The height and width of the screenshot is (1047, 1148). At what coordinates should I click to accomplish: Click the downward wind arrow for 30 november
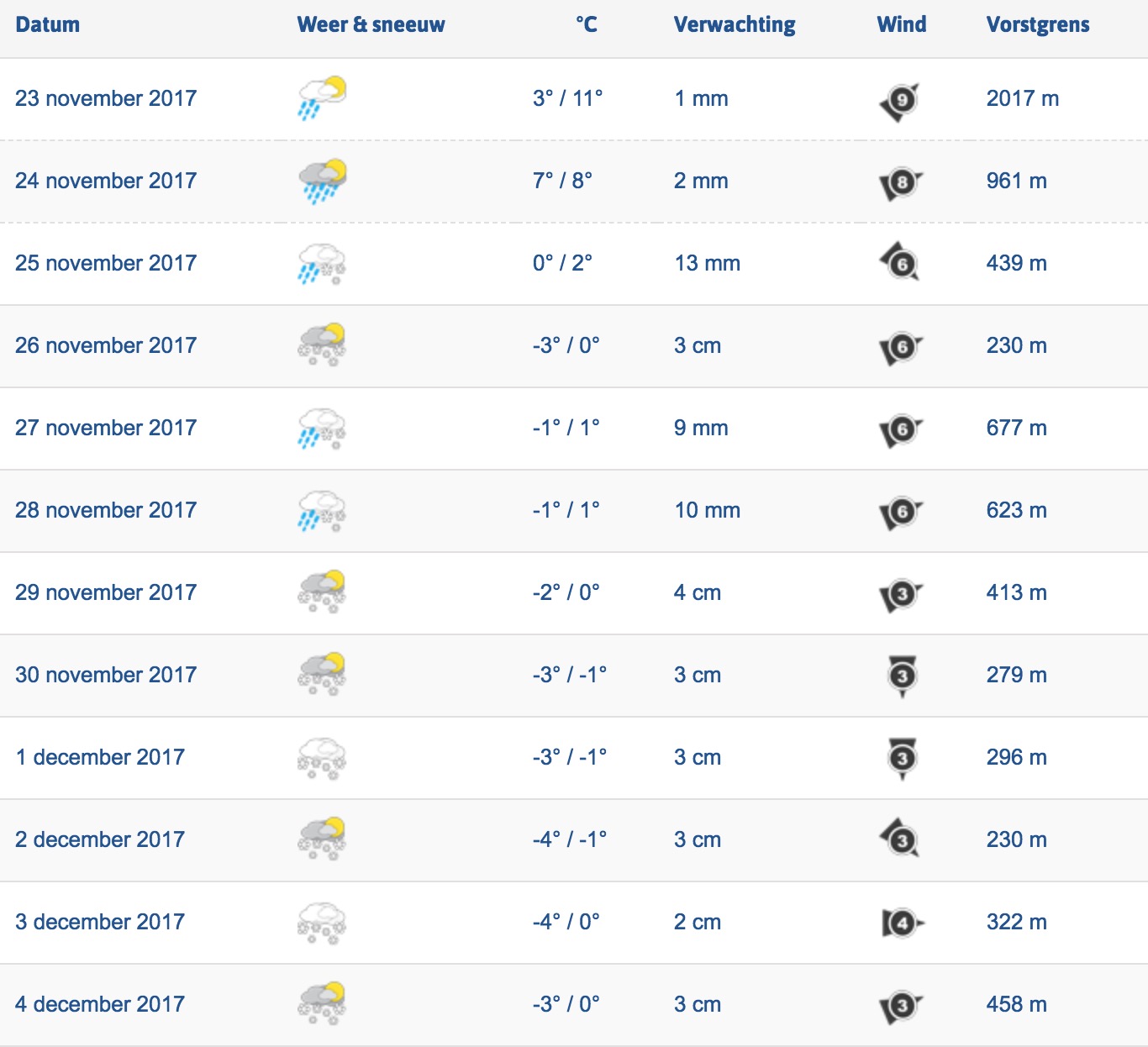pyautogui.click(x=902, y=676)
